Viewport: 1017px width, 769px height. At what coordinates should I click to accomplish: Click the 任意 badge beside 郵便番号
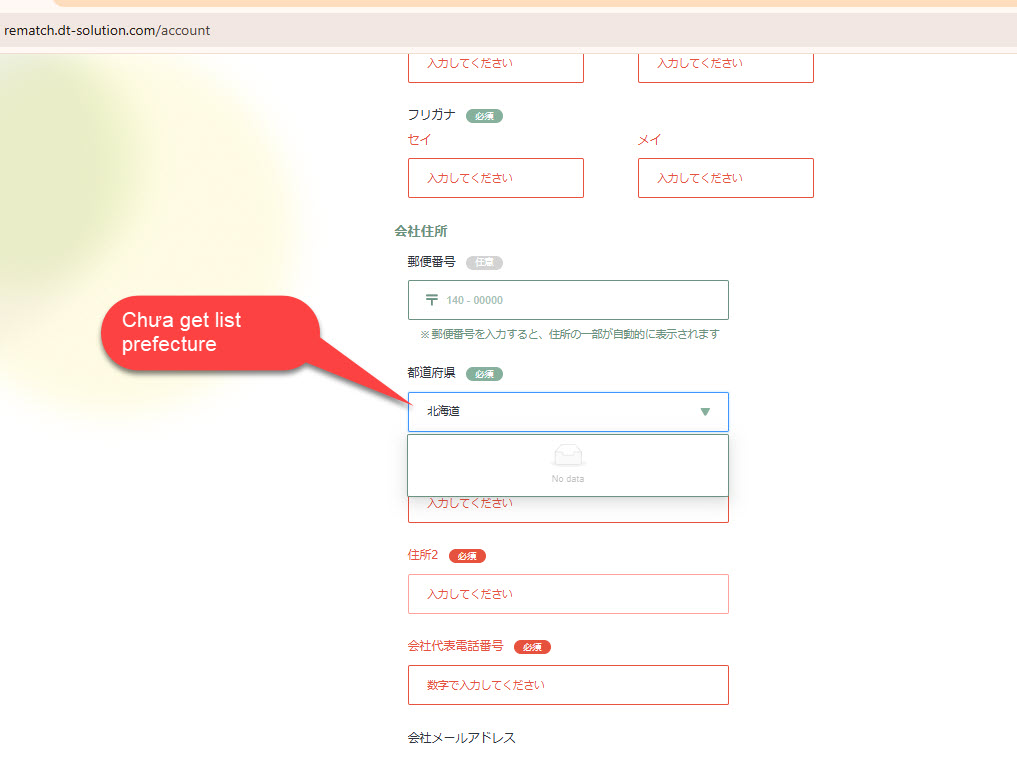(484, 263)
